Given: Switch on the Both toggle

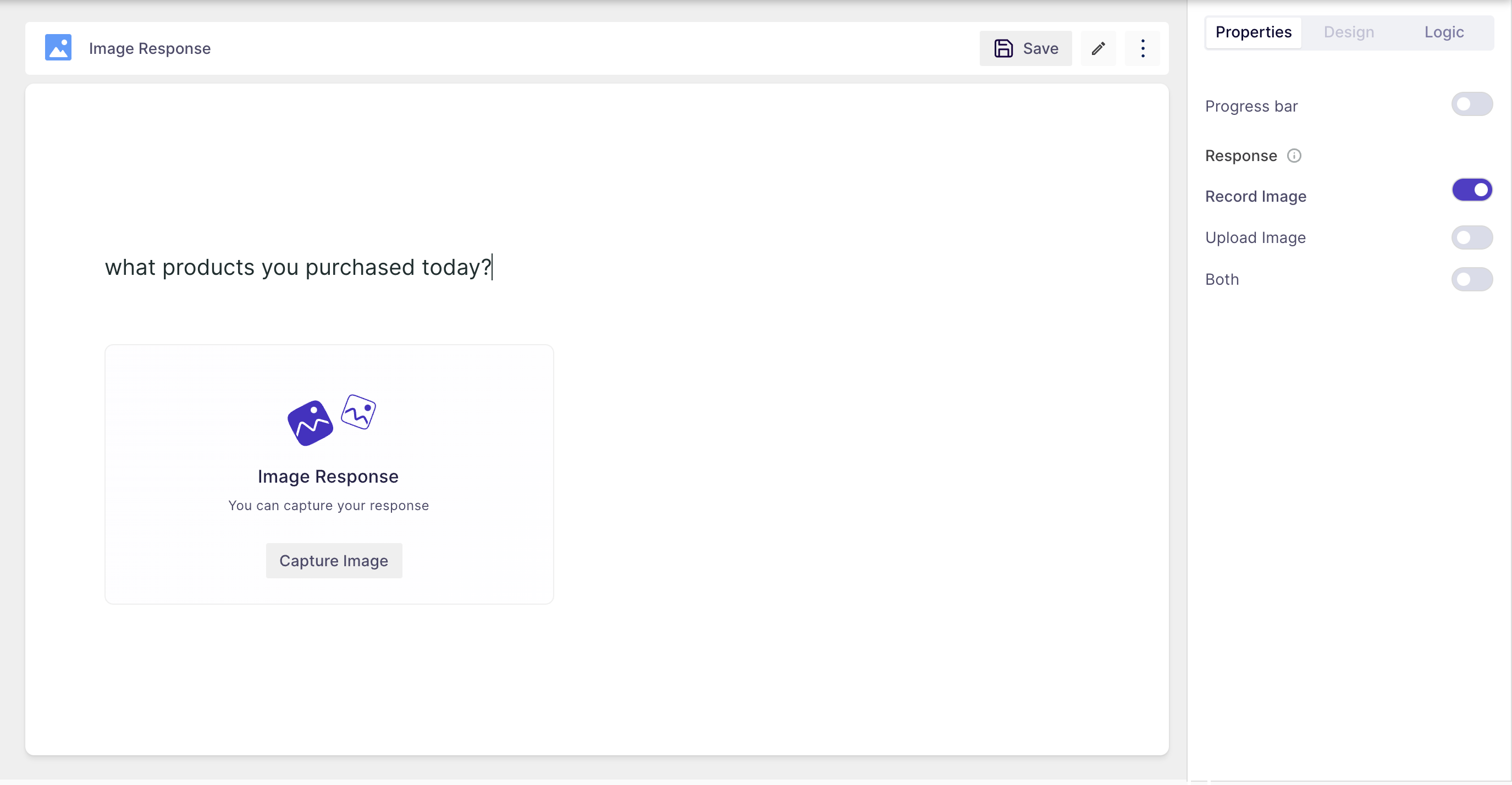Looking at the screenshot, I should (1471, 279).
